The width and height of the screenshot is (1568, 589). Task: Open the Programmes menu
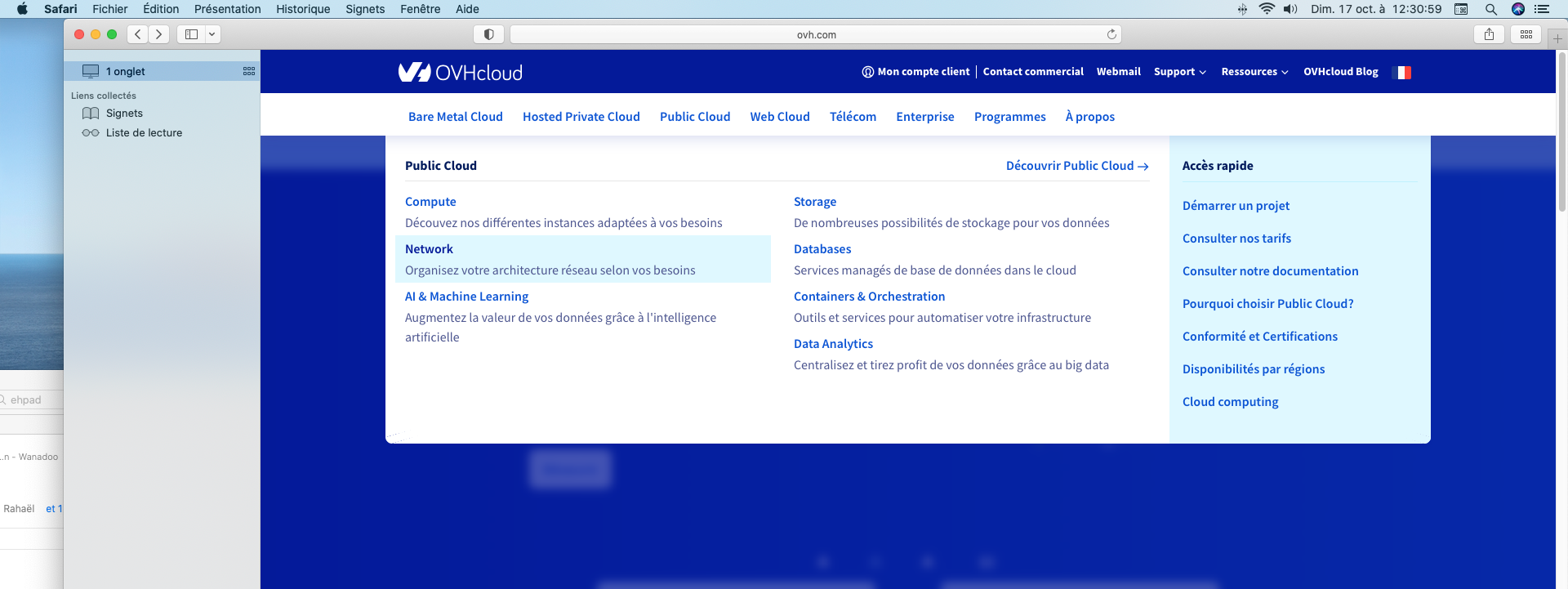(1009, 117)
